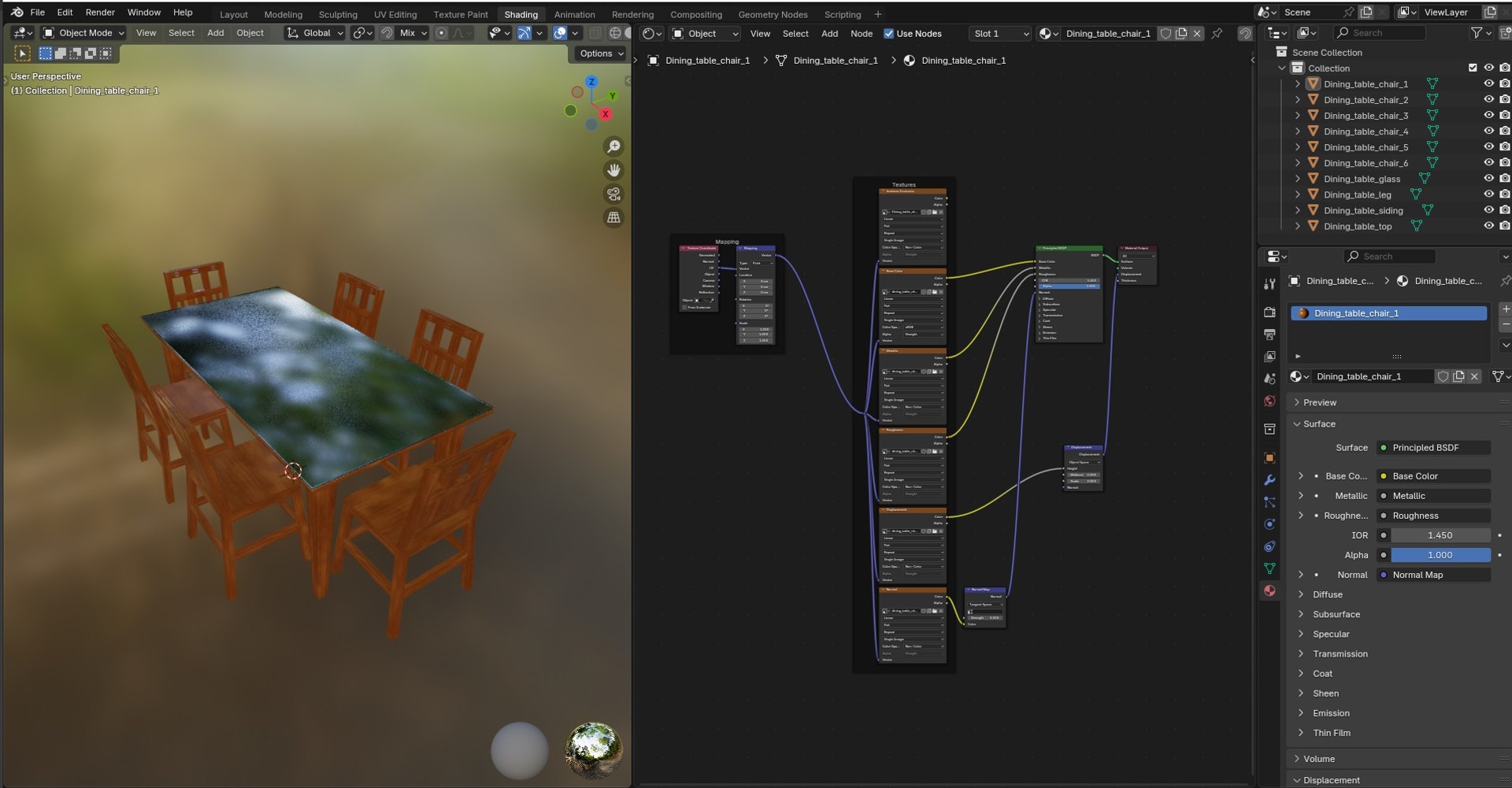This screenshot has width=1512, height=788.
Task: Hide Dining_table_glass with its eye icon
Action: [1488, 179]
